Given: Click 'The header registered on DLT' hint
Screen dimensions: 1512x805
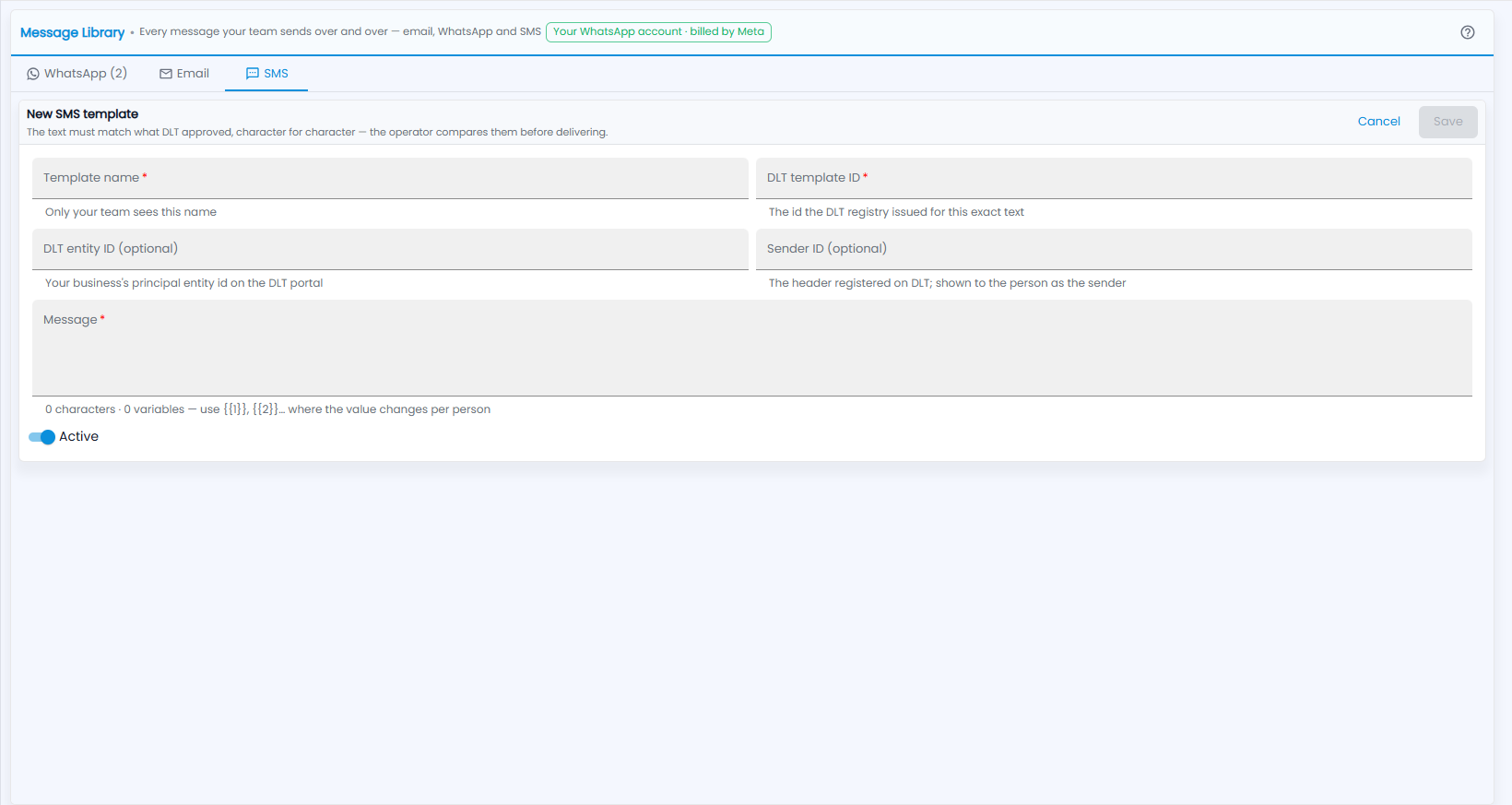Looking at the screenshot, I should tap(947, 283).
